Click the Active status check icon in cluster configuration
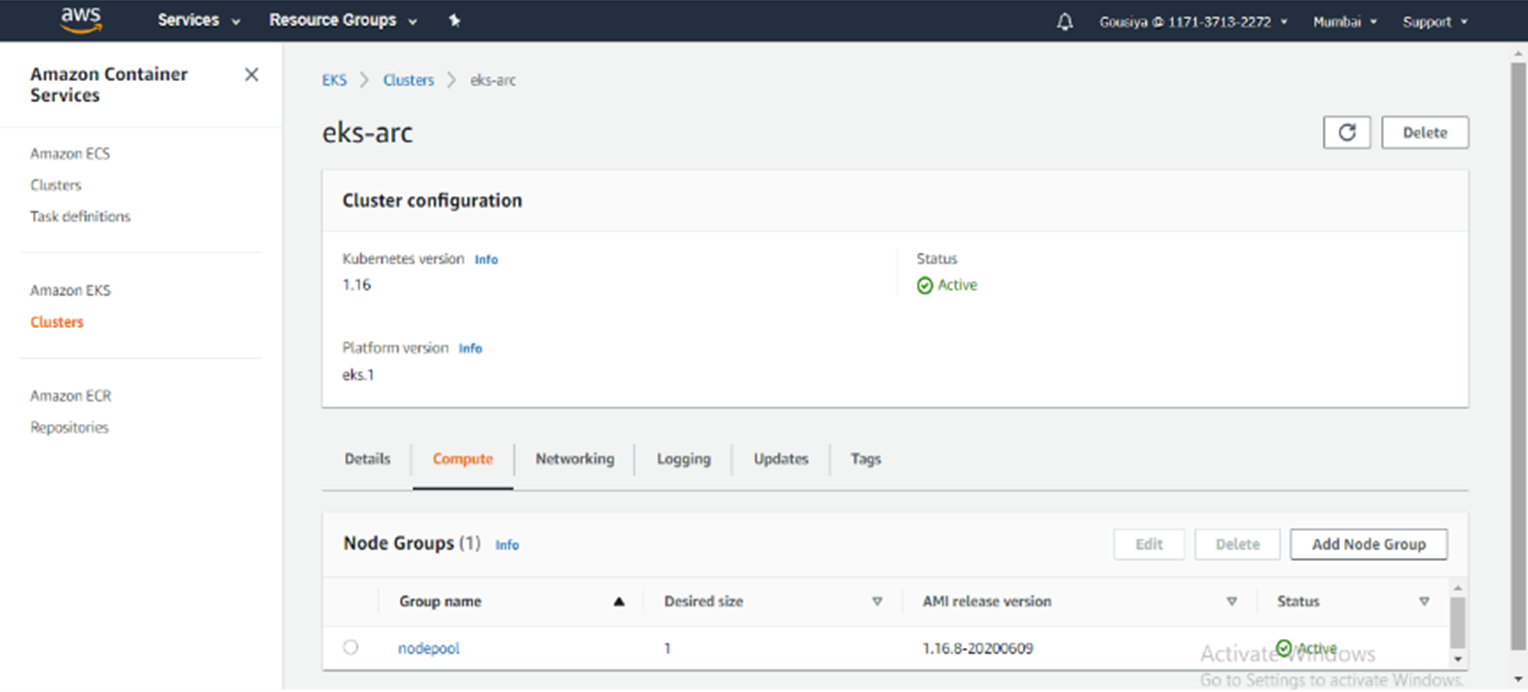Image resolution: width=1528 pixels, height=692 pixels. coord(925,285)
